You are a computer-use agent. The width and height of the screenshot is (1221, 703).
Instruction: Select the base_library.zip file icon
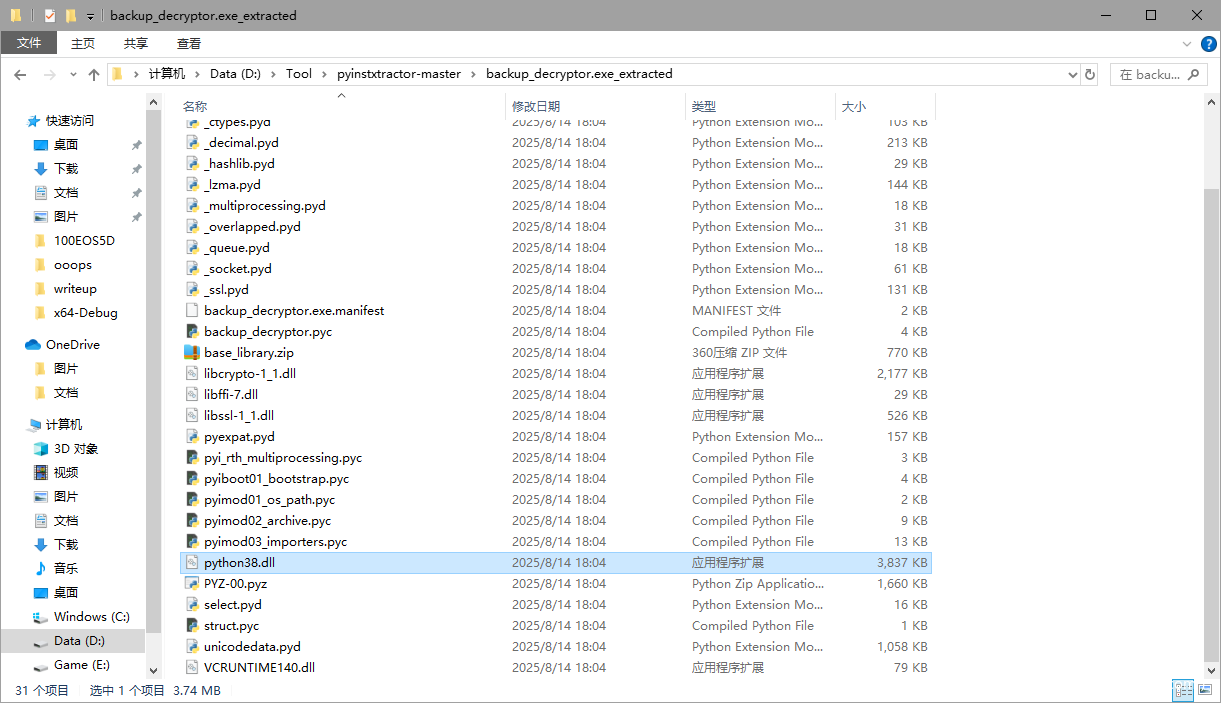193,353
